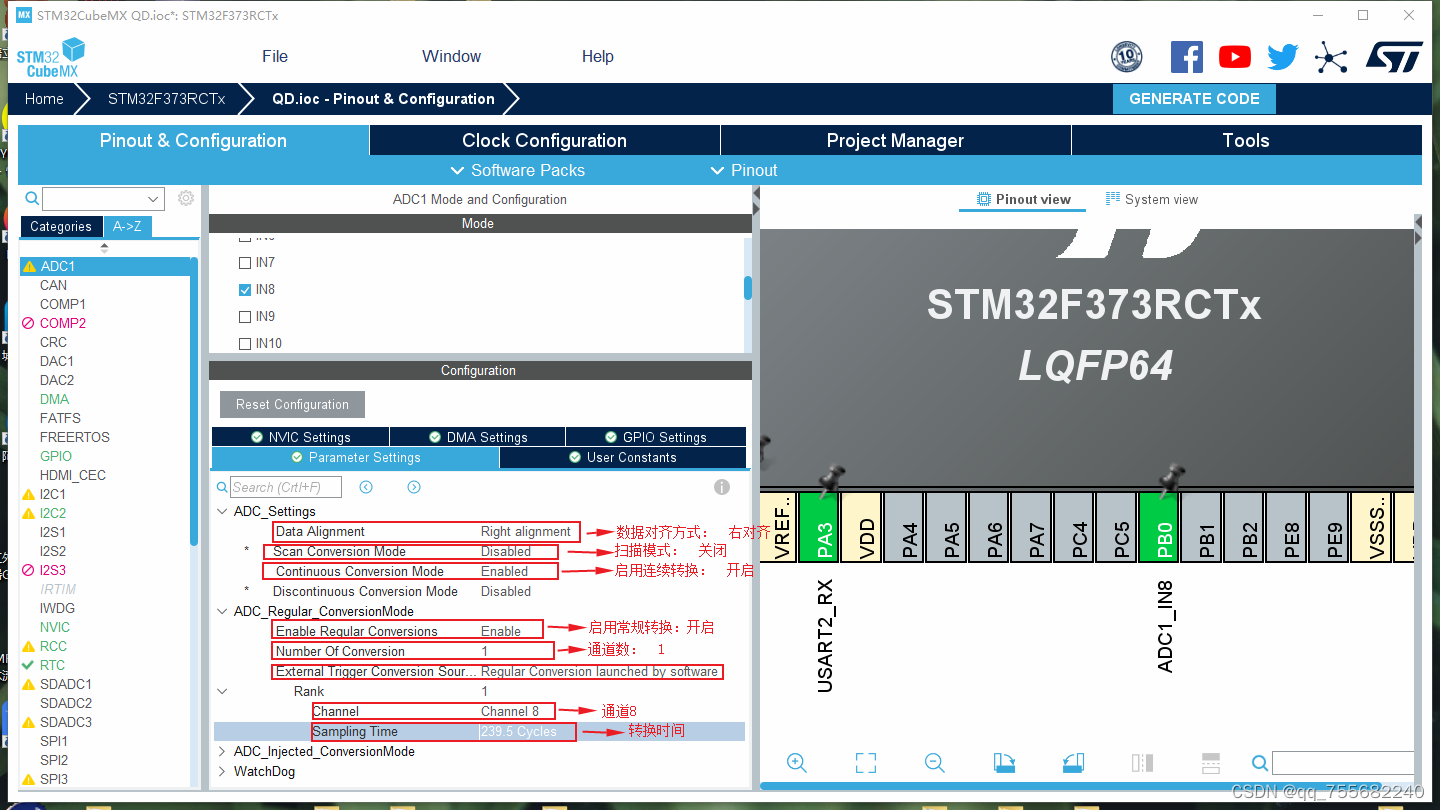Screen dimensions: 1440x810
Task: Open the Help menu
Action: click(x=598, y=56)
